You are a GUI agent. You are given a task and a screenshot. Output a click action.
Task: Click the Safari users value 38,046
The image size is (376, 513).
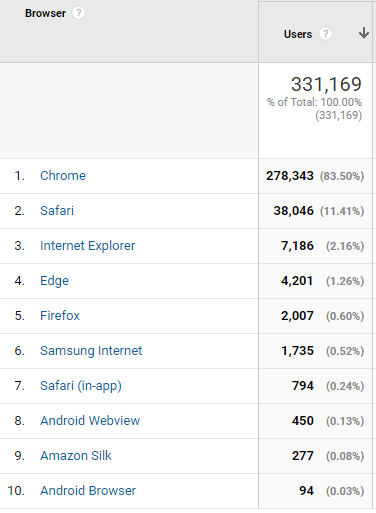[293, 211]
